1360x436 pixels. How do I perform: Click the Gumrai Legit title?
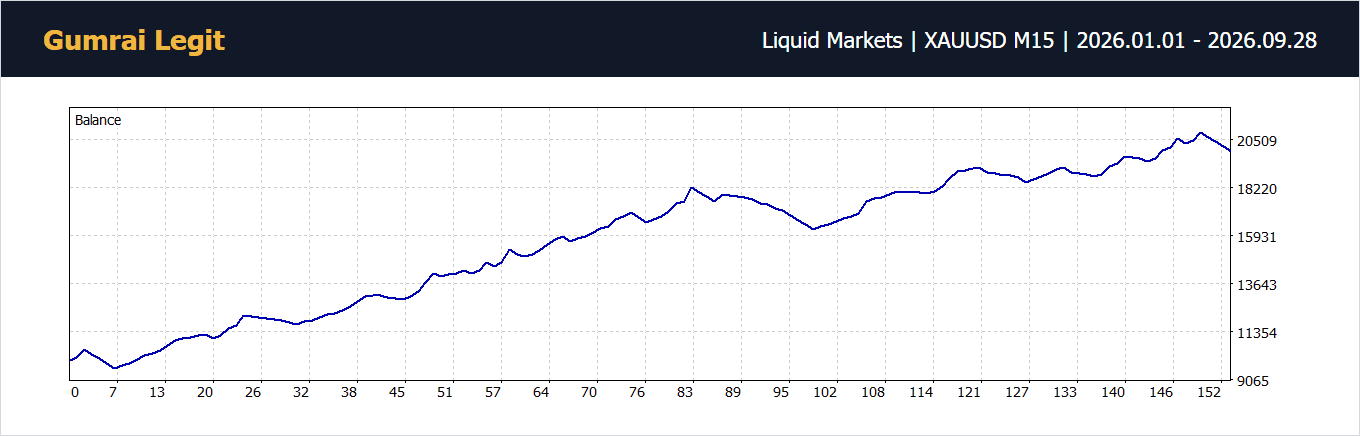pos(134,40)
